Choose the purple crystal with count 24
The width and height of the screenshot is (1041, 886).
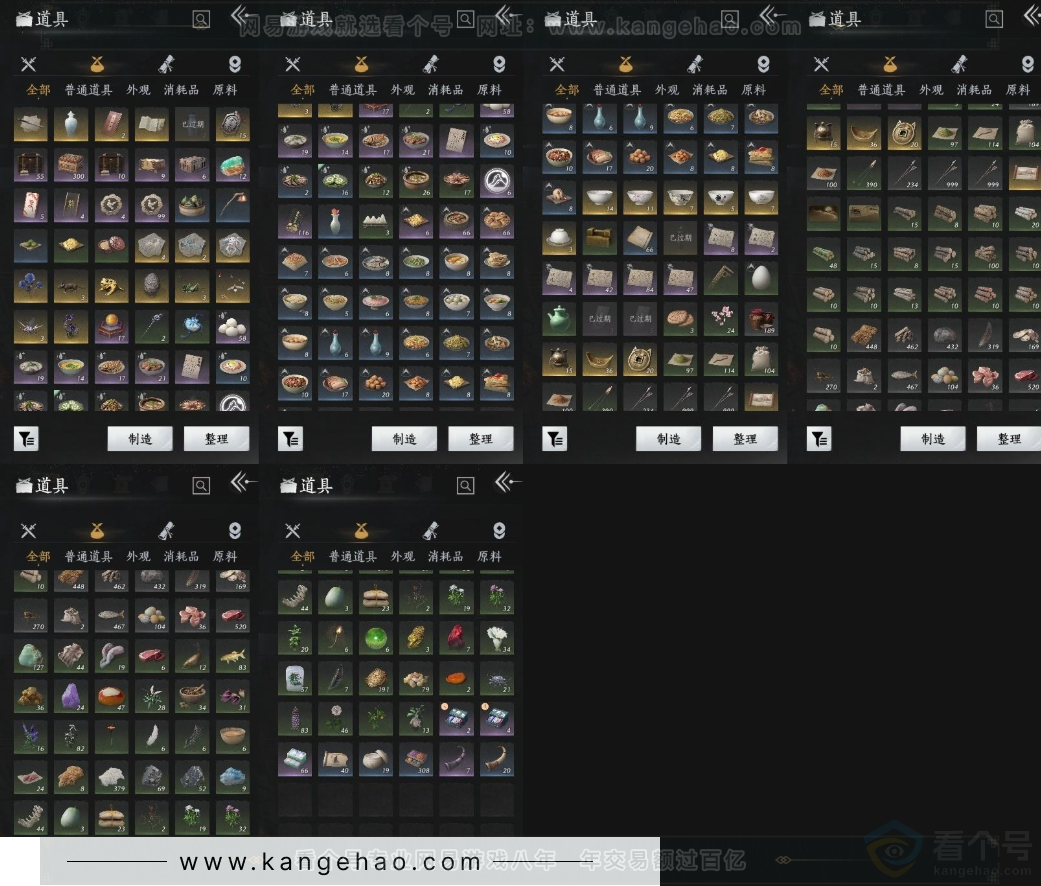(x=71, y=698)
